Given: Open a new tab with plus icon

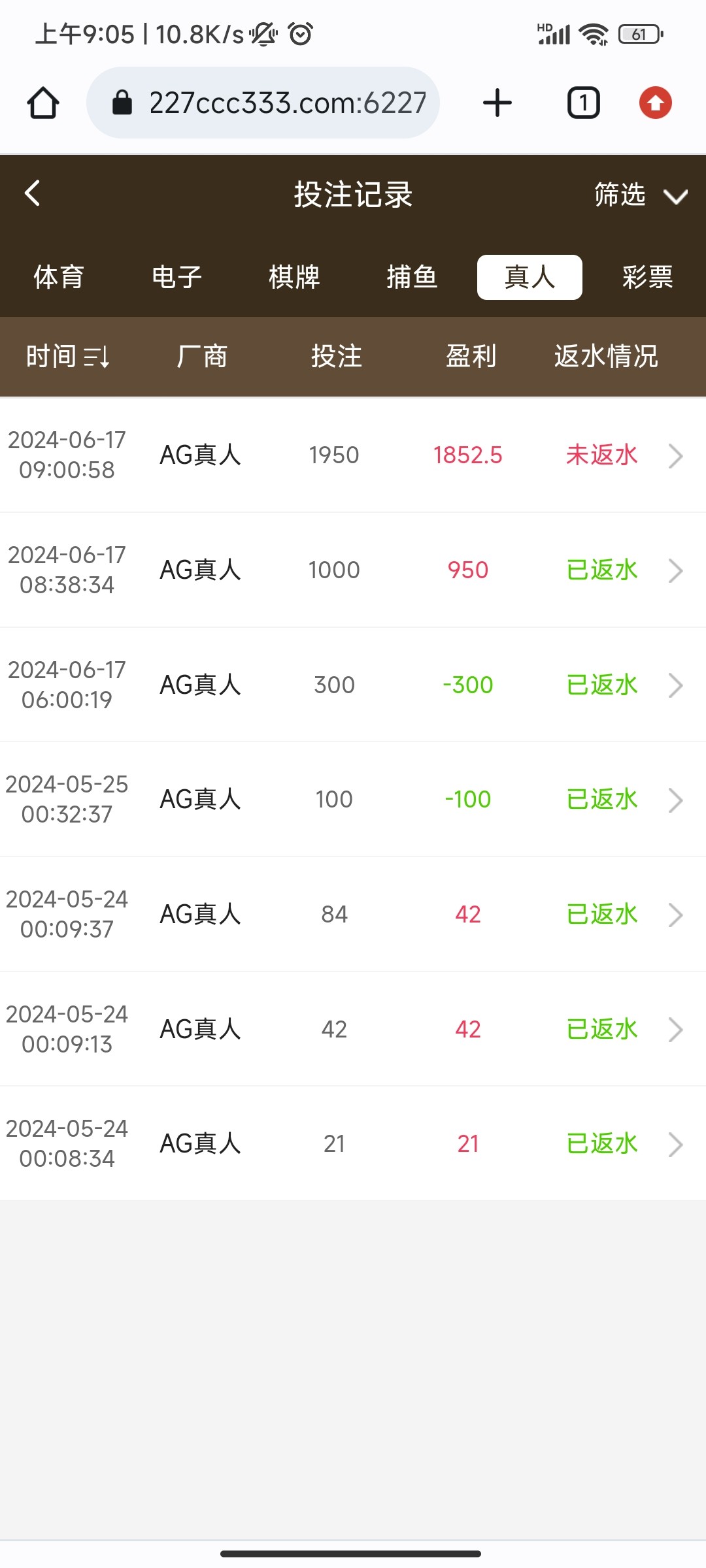Looking at the screenshot, I should tap(497, 103).
